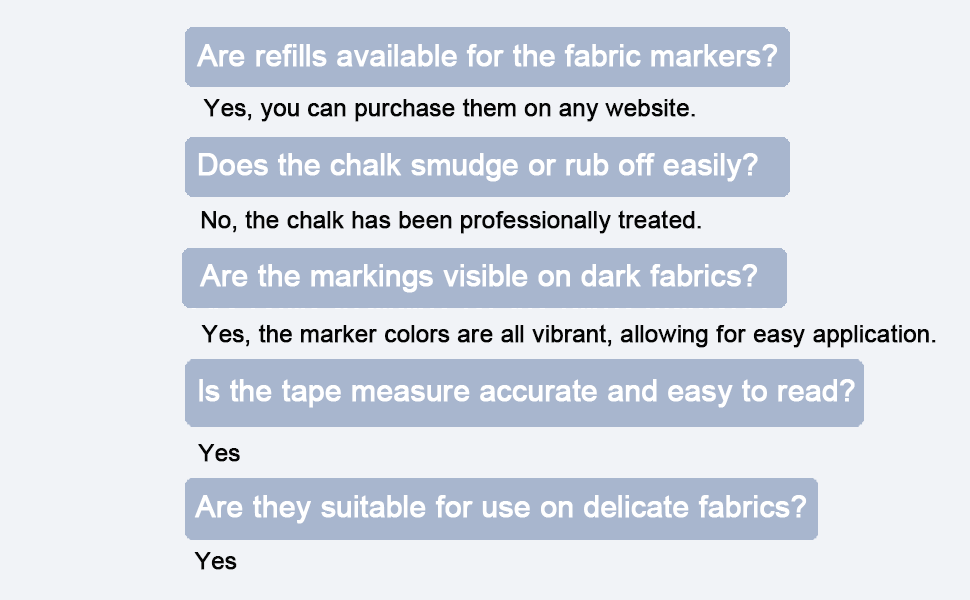
Task: Select the answer 'chalk has been professionally treated'
Action: [451, 220]
